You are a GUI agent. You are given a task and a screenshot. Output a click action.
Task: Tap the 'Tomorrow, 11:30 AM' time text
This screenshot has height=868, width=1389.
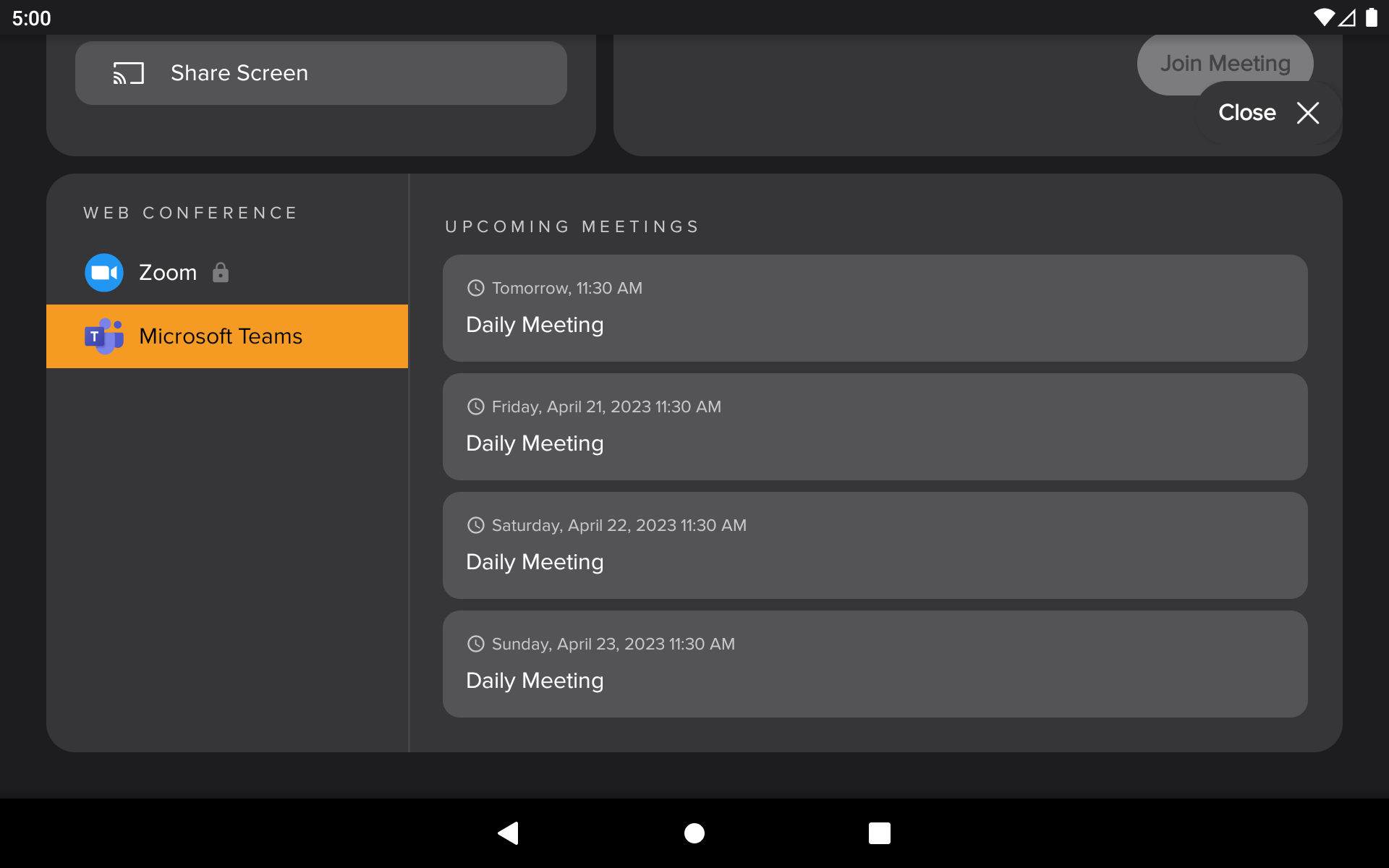pos(567,288)
